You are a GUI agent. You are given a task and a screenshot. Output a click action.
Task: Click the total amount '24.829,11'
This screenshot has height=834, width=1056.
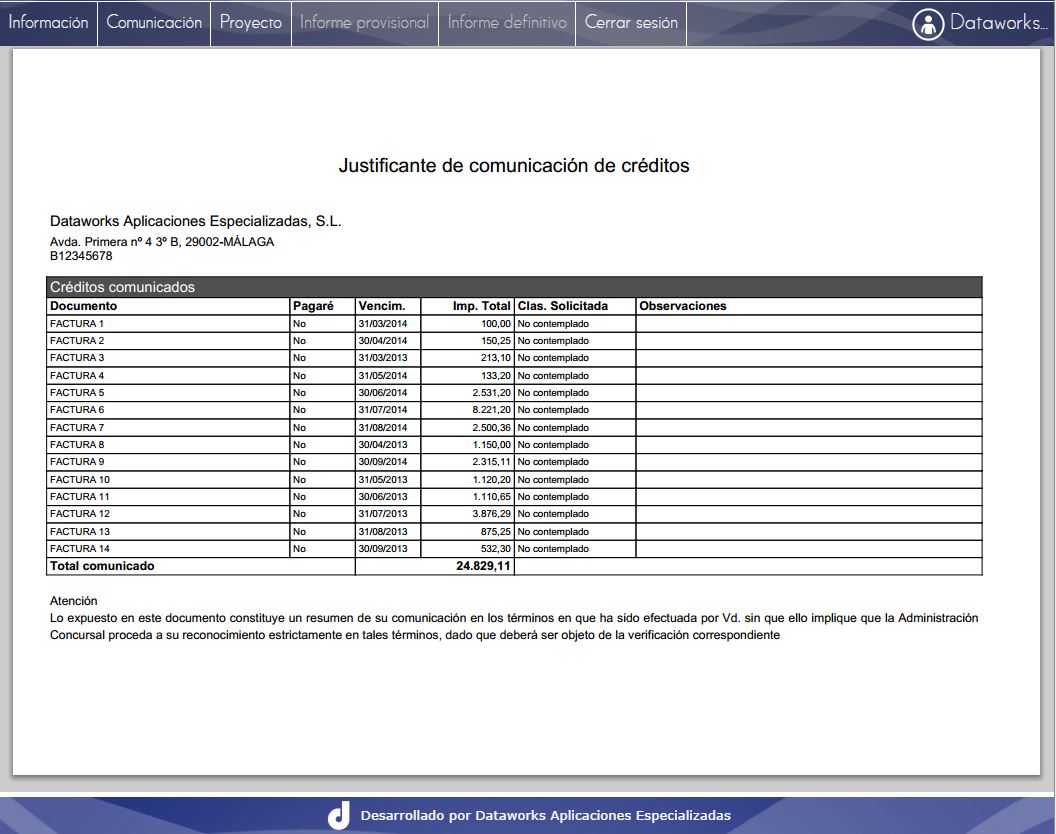pos(483,566)
